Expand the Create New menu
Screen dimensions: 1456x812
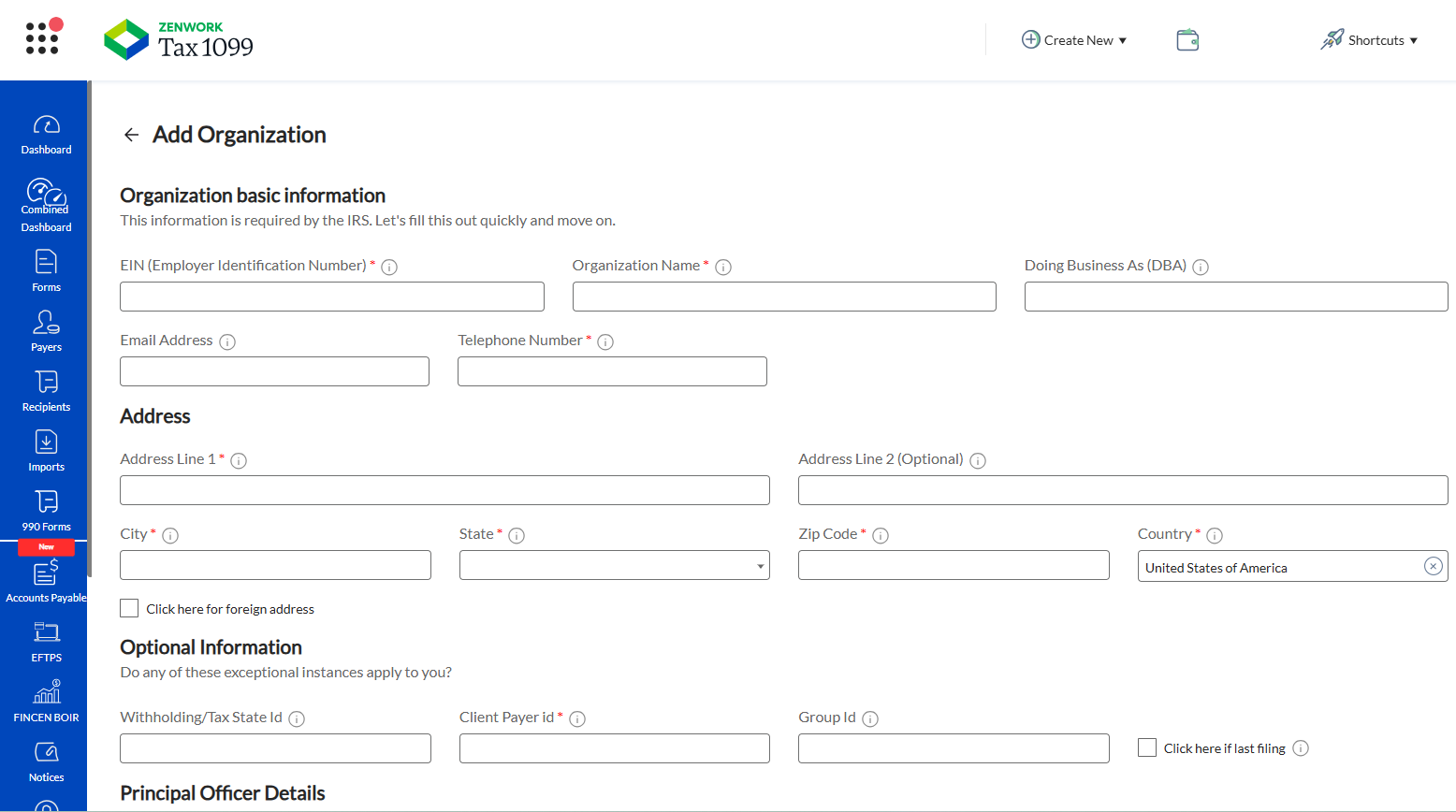(1074, 39)
